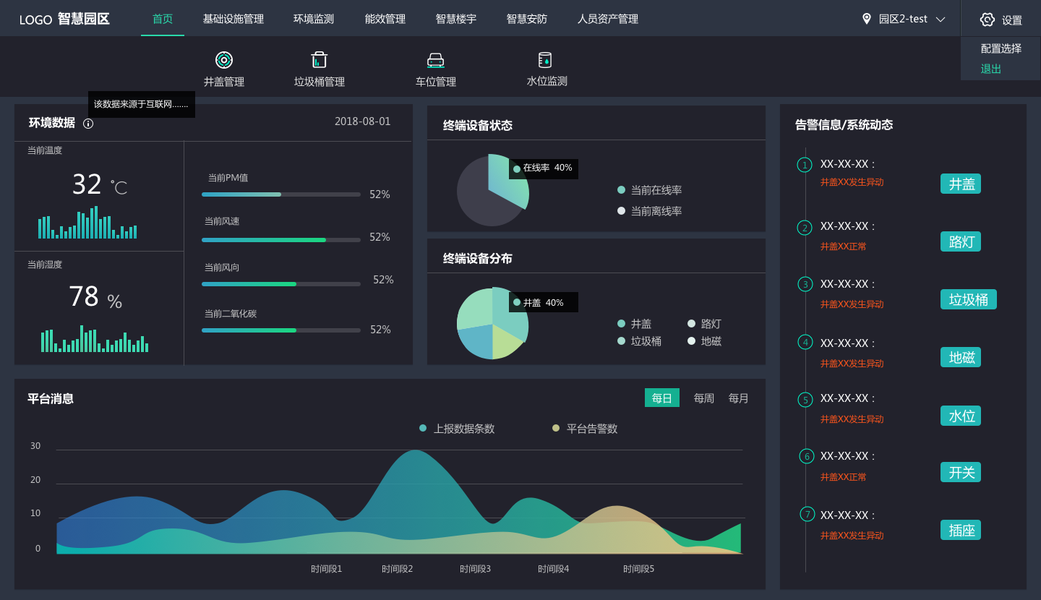
Task: Click alert number 5 circle
Action: [x=805, y=400]
